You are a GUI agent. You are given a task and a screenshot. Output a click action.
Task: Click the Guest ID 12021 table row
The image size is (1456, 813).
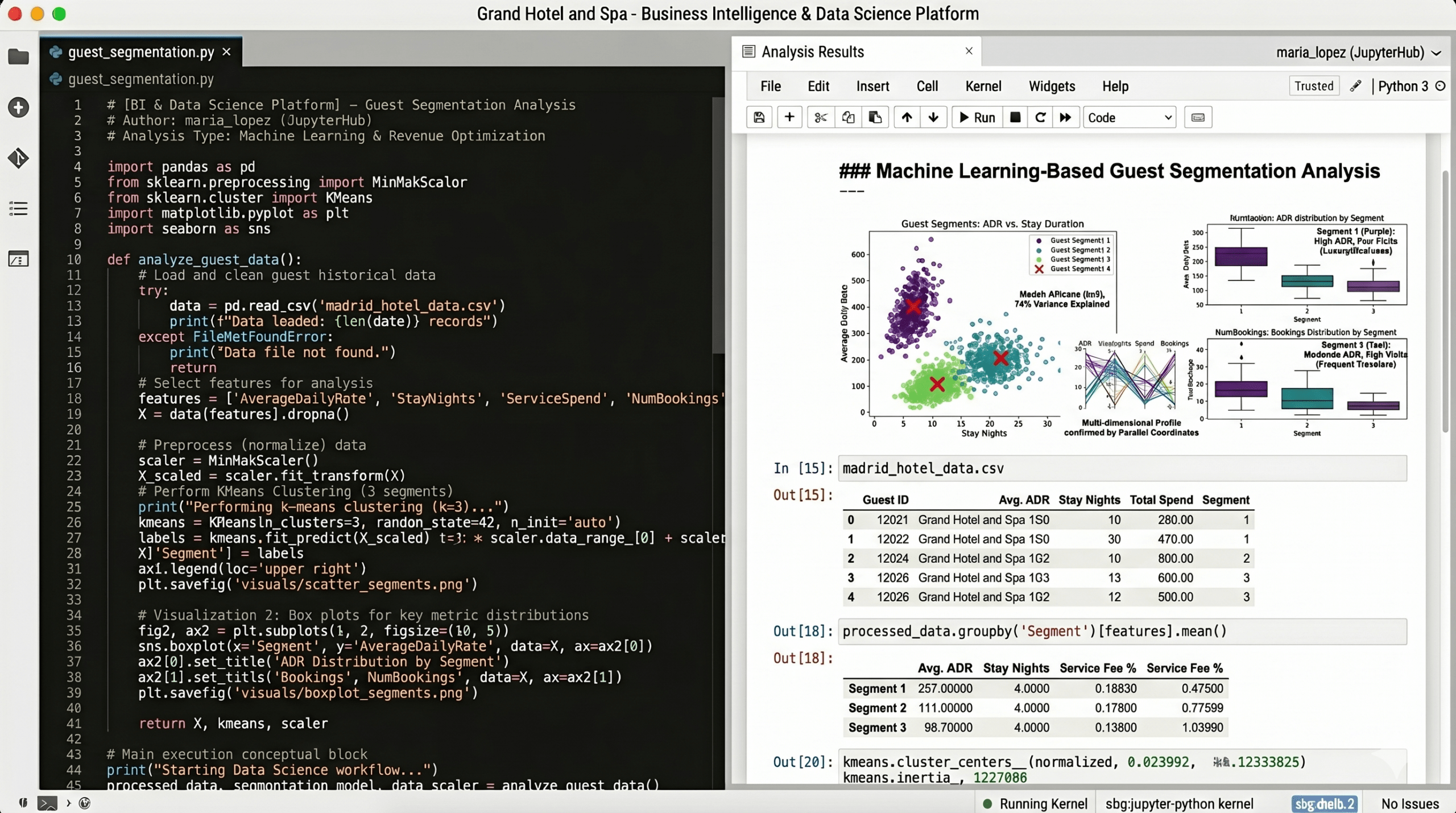click(1048, 520)
